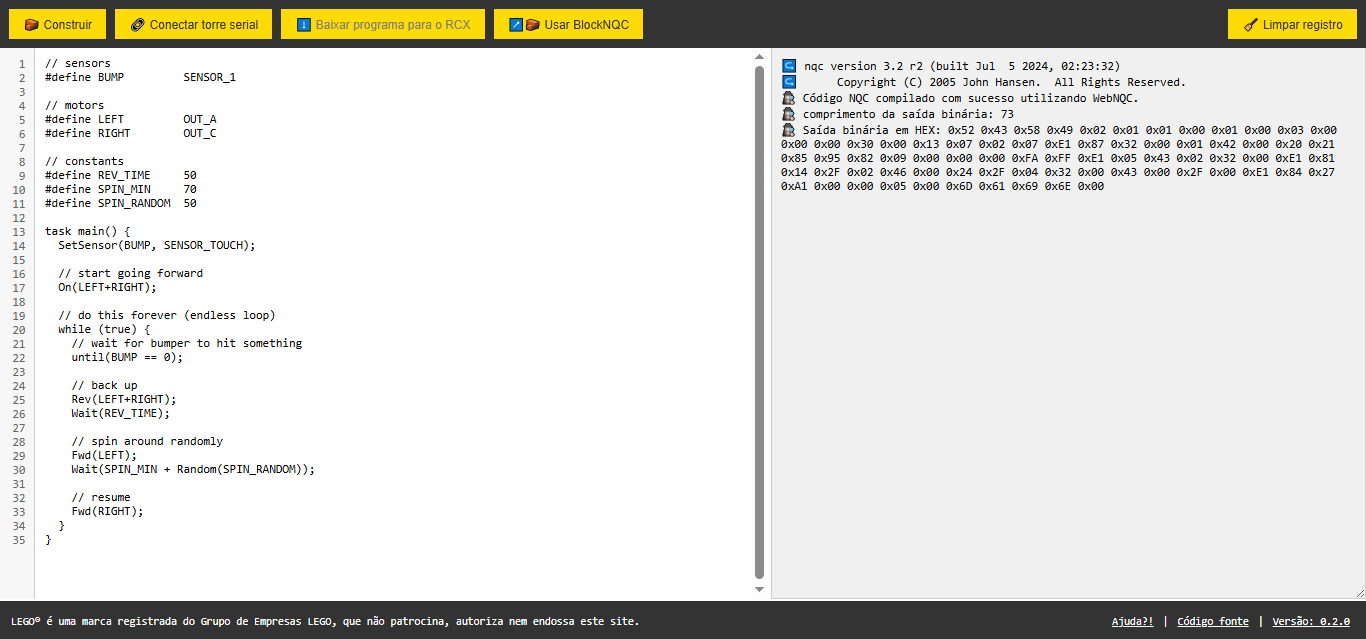Click the '// motors' comment
Image resolution: width=1366 pixels, height=639 pixels.
pos(75,105)
